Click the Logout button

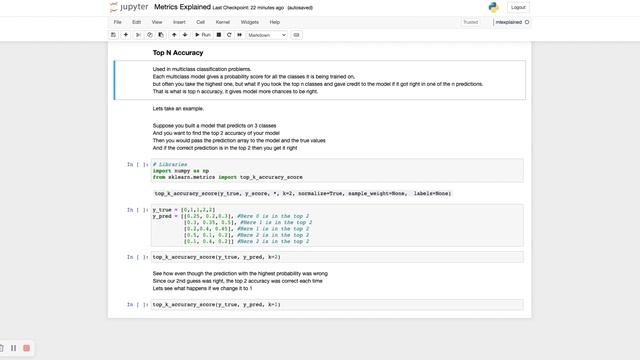518,7
